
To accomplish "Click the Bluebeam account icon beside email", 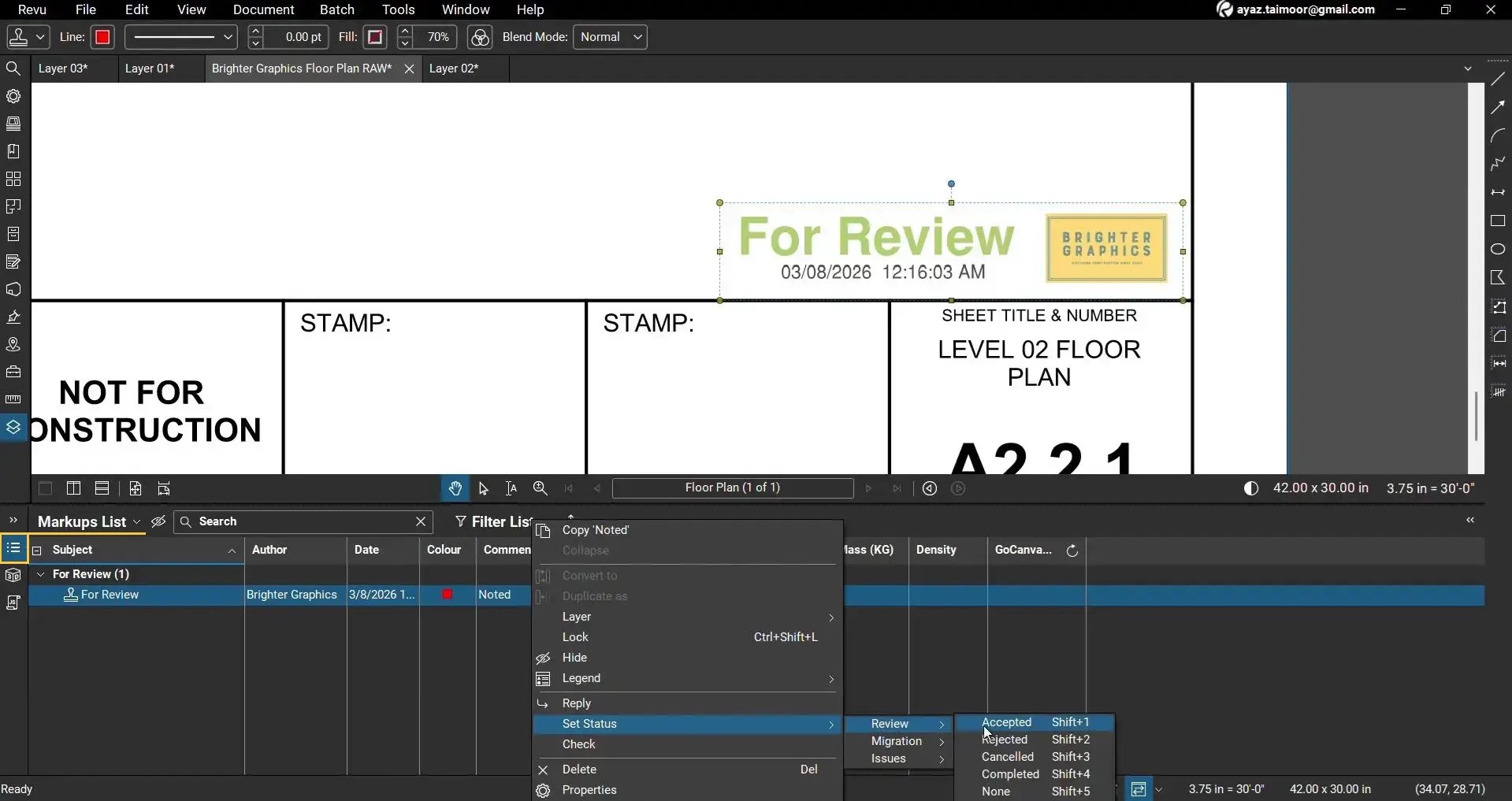I will pyautogui.click(x=1224, y=9).
